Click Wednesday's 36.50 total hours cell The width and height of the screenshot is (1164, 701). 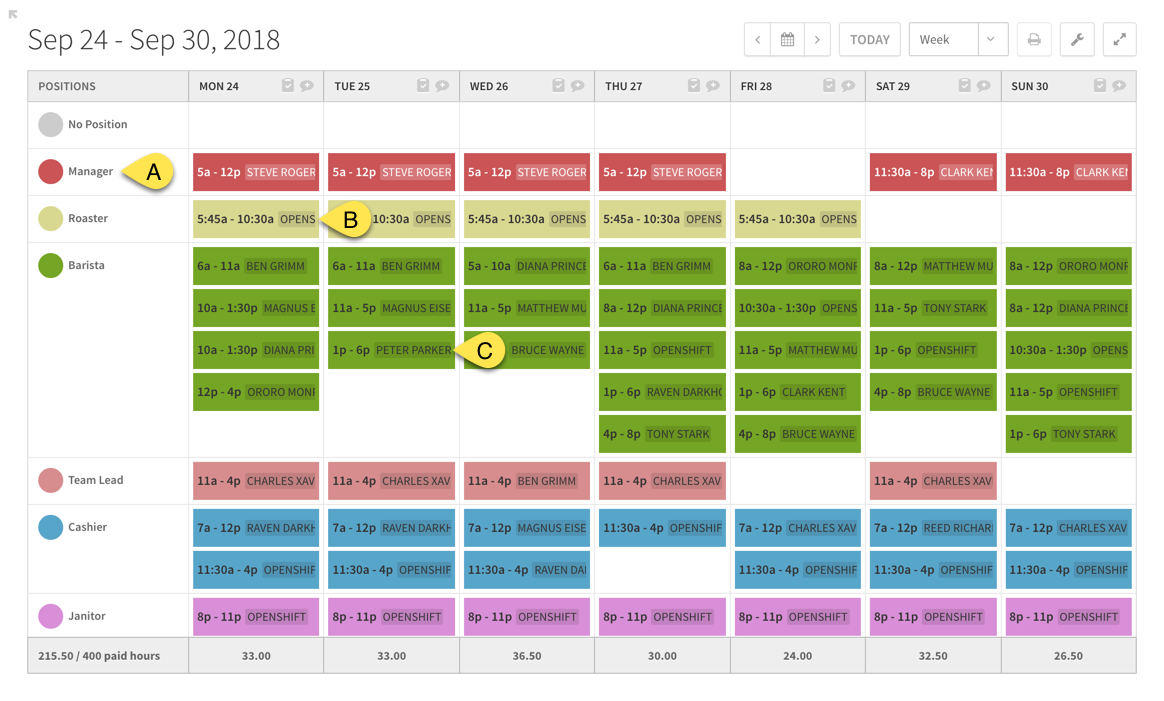(x=526, y=656)
